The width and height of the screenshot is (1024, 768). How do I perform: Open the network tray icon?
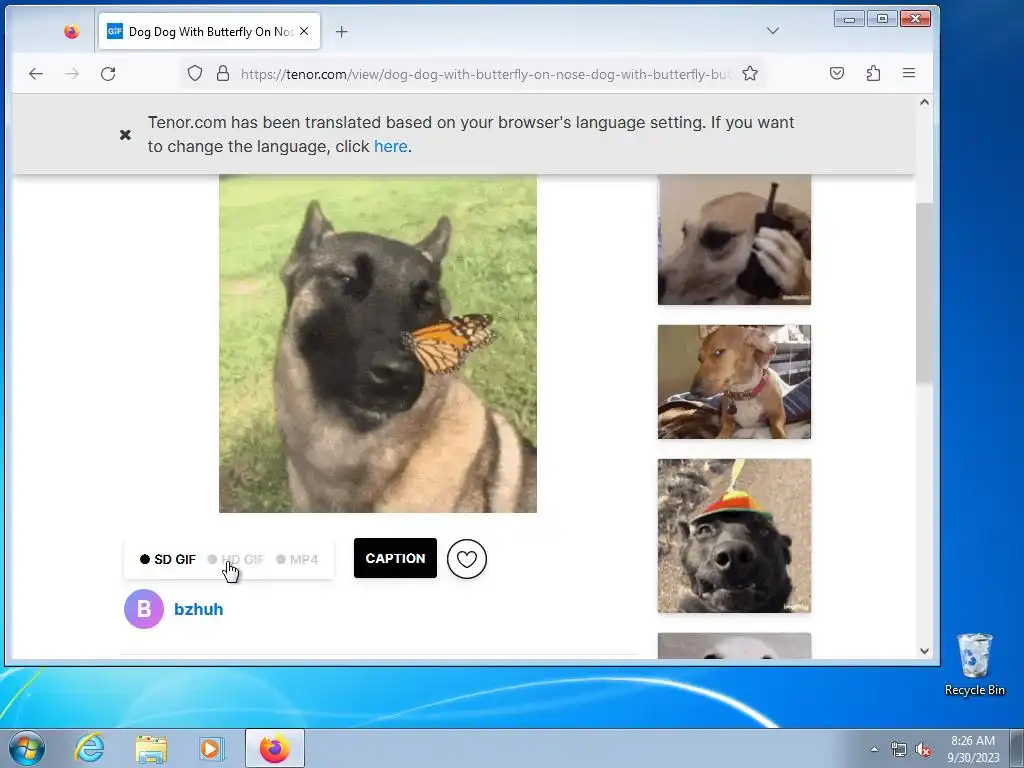[x=899, y=749]
